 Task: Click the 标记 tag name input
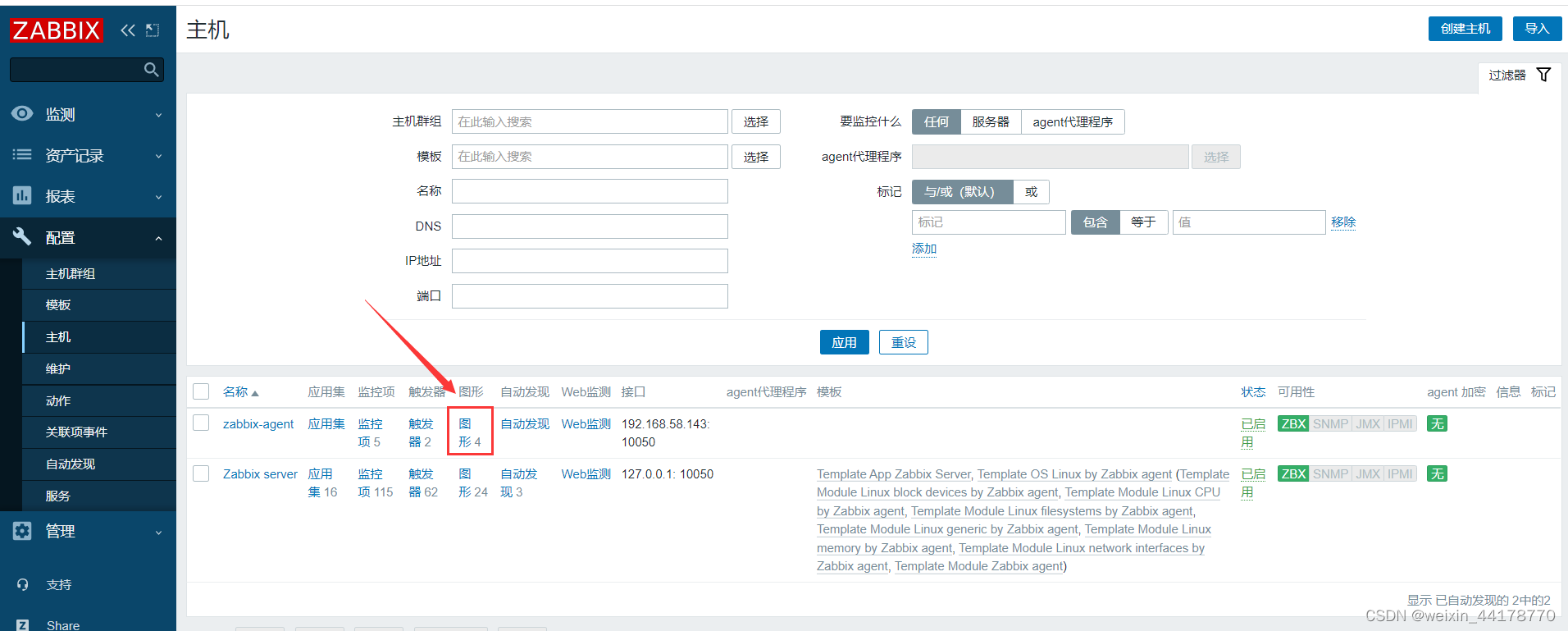(989, 222)
